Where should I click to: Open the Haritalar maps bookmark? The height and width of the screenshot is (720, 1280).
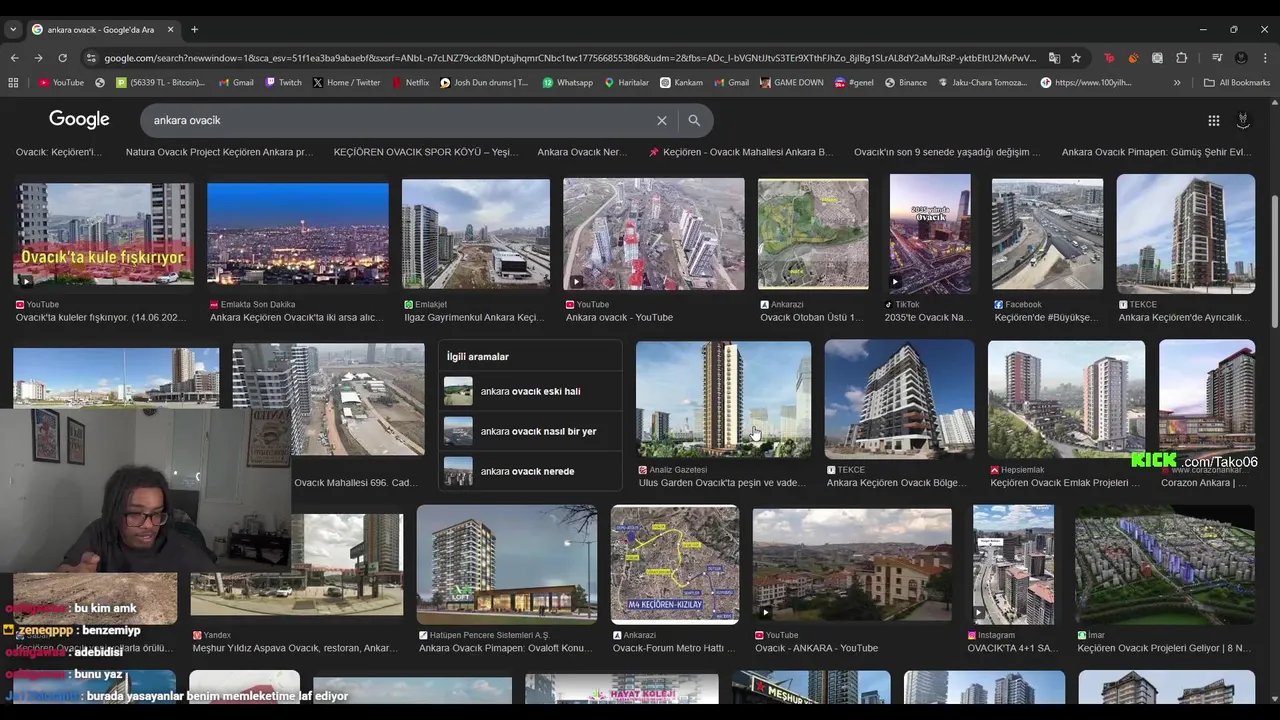point(627,83)
